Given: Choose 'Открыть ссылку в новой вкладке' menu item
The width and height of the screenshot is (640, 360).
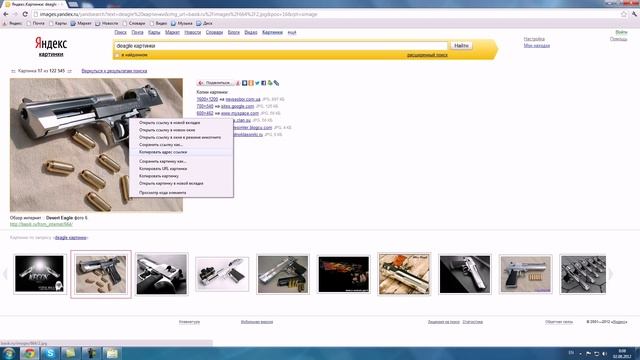Looking at the screenshot, I should point(181,122).
